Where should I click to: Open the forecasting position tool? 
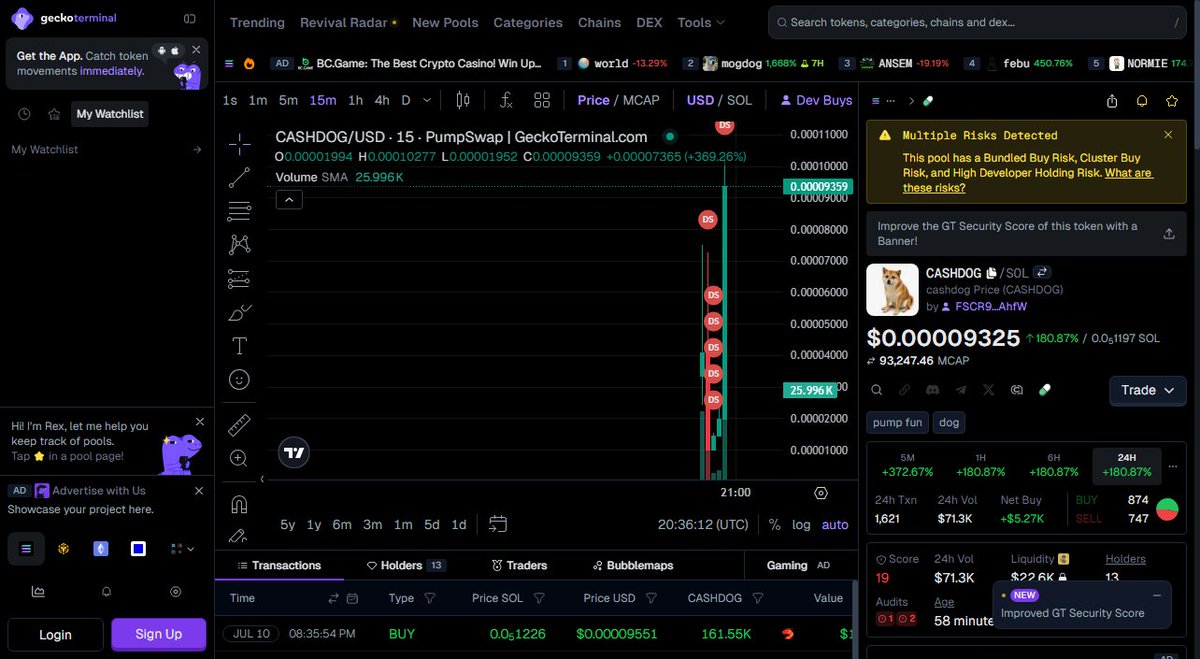239,278
